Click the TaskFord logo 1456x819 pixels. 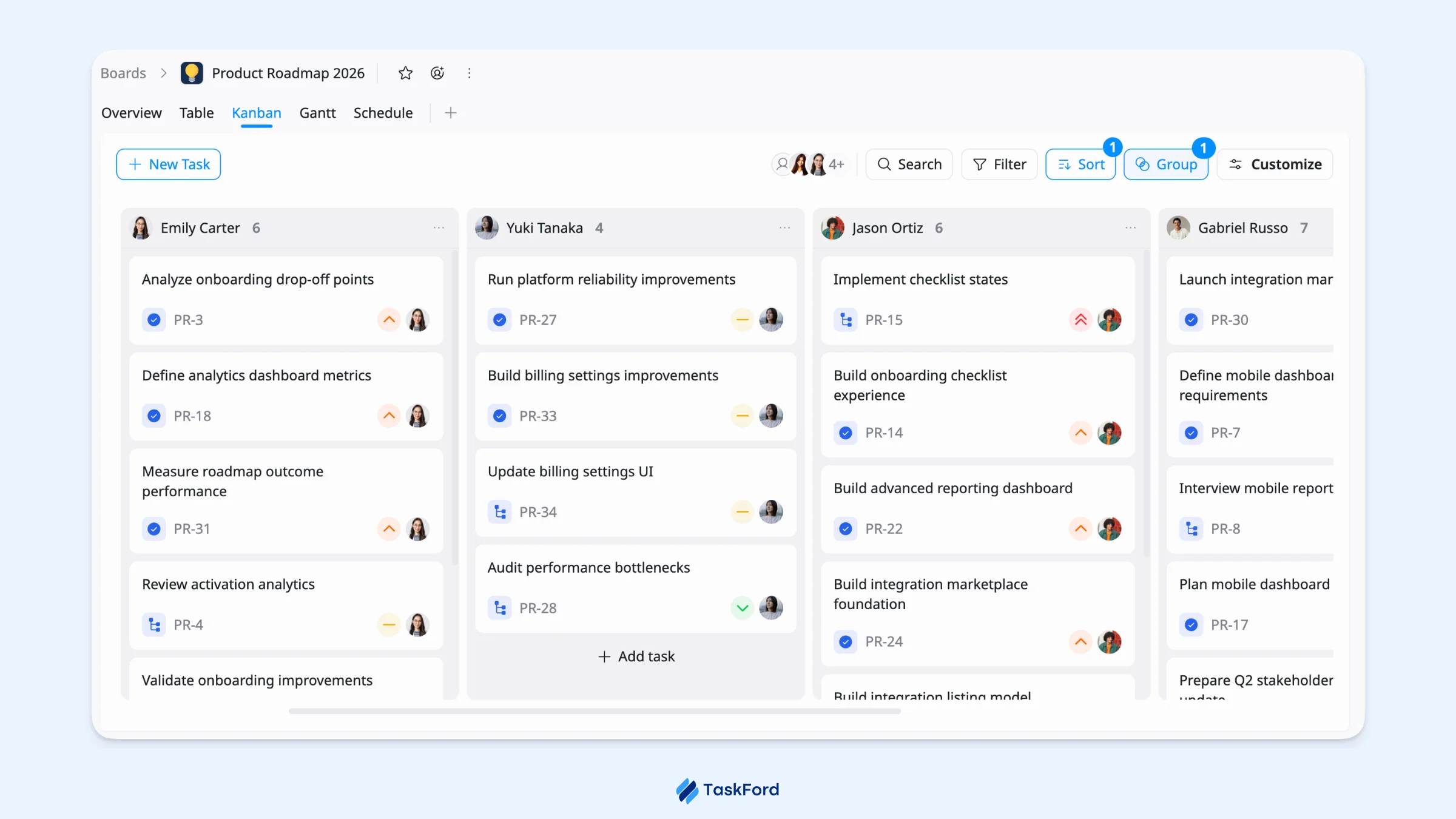[x=727, y=790]
